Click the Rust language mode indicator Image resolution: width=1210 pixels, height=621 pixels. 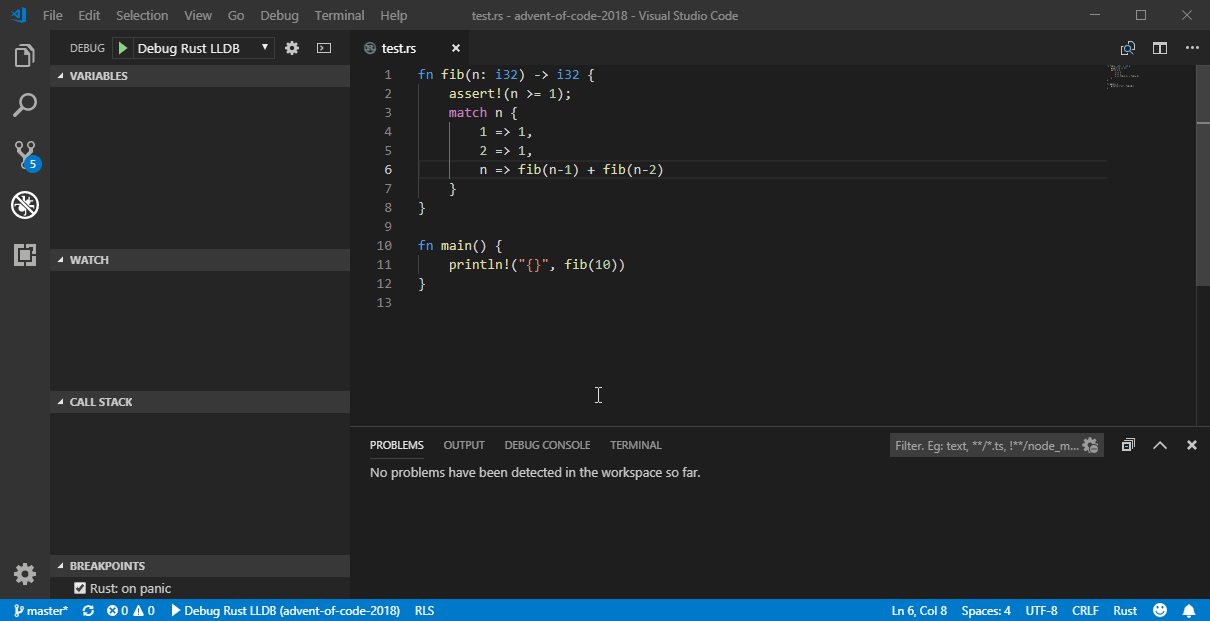tap(1125, 610)
